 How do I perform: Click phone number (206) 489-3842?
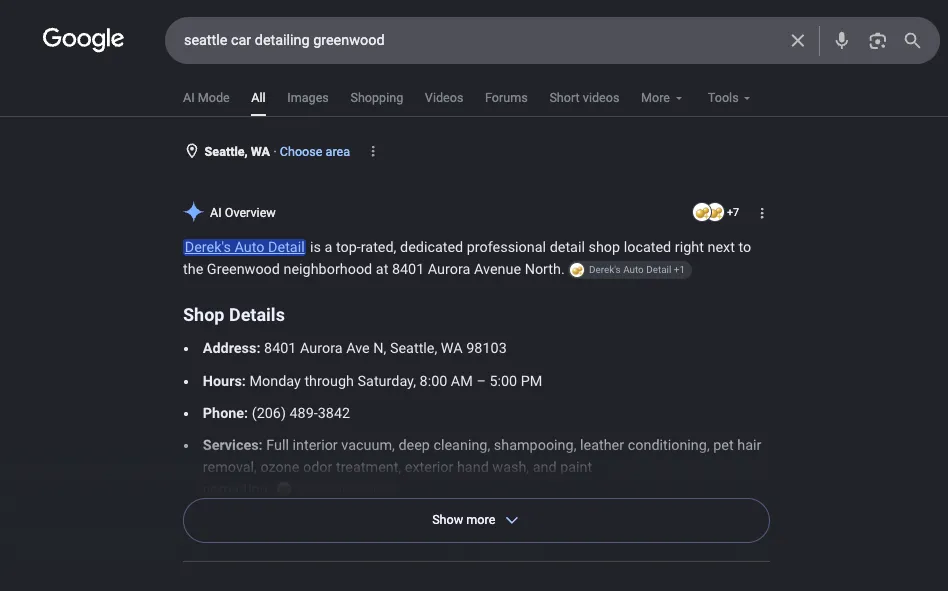(301, 413)
